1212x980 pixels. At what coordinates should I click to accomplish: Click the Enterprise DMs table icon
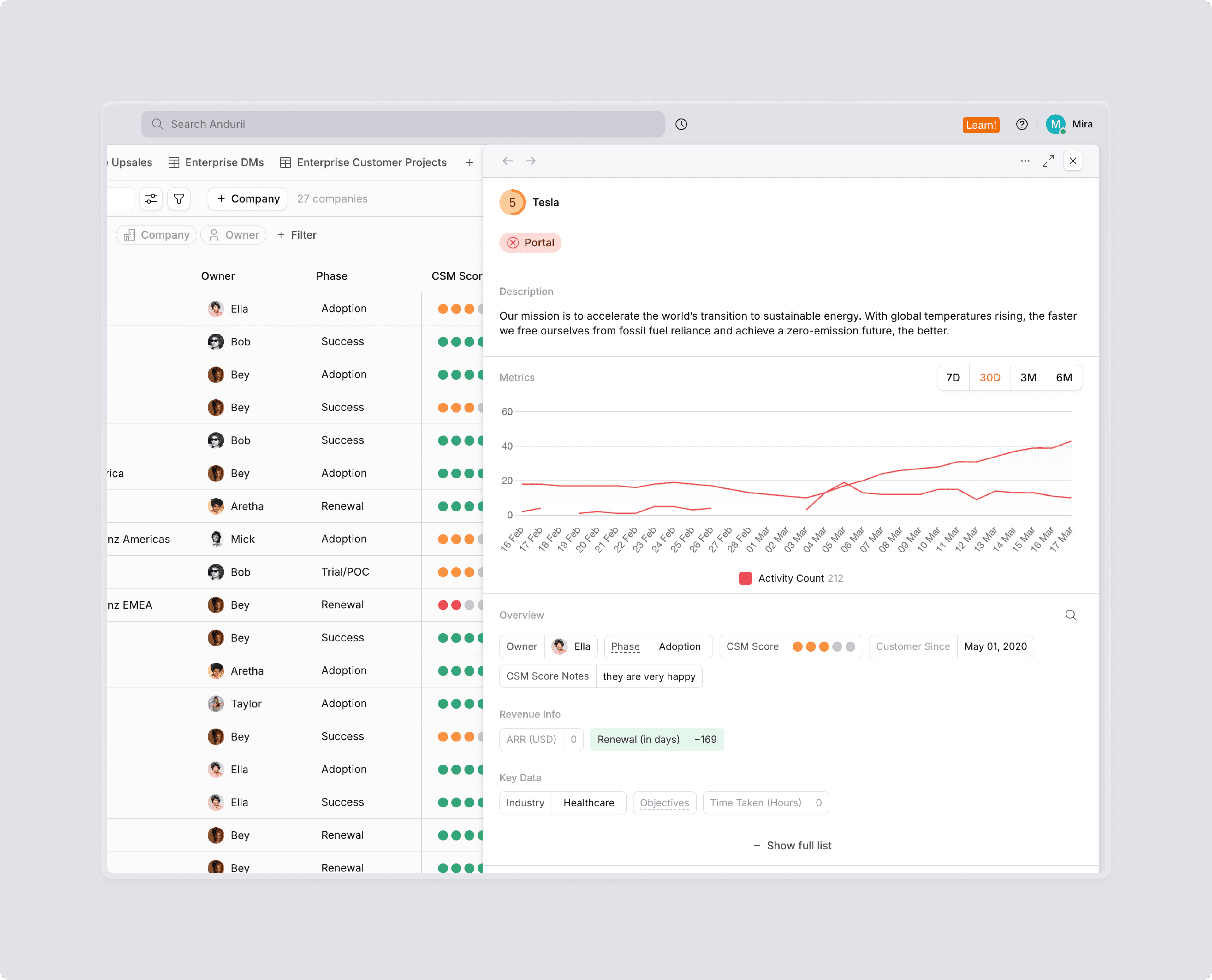[174, 162]
